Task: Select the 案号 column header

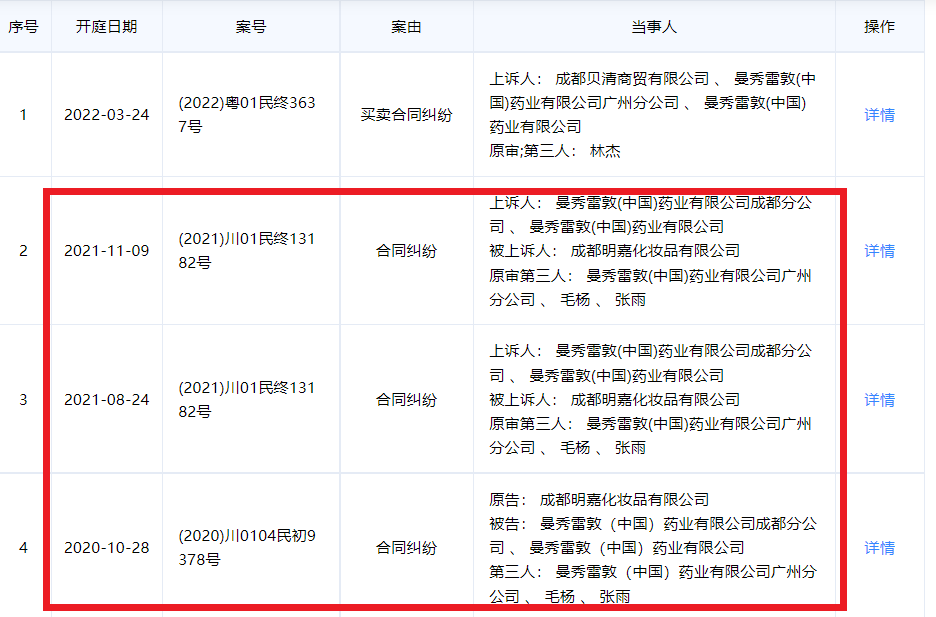Action: 251,27
